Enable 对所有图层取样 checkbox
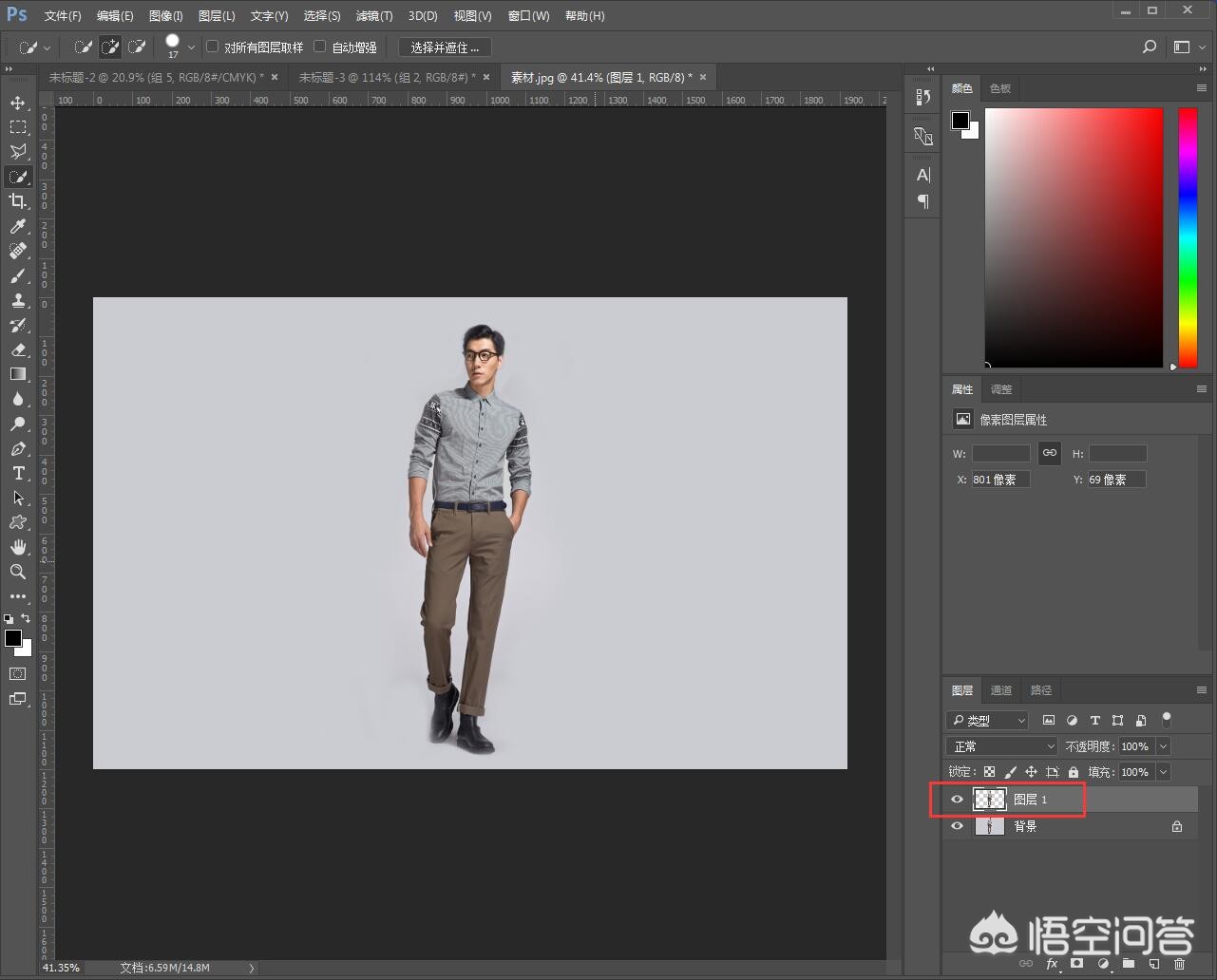The height and width of the screenshot is (980, 1217). tap(213, 47)
